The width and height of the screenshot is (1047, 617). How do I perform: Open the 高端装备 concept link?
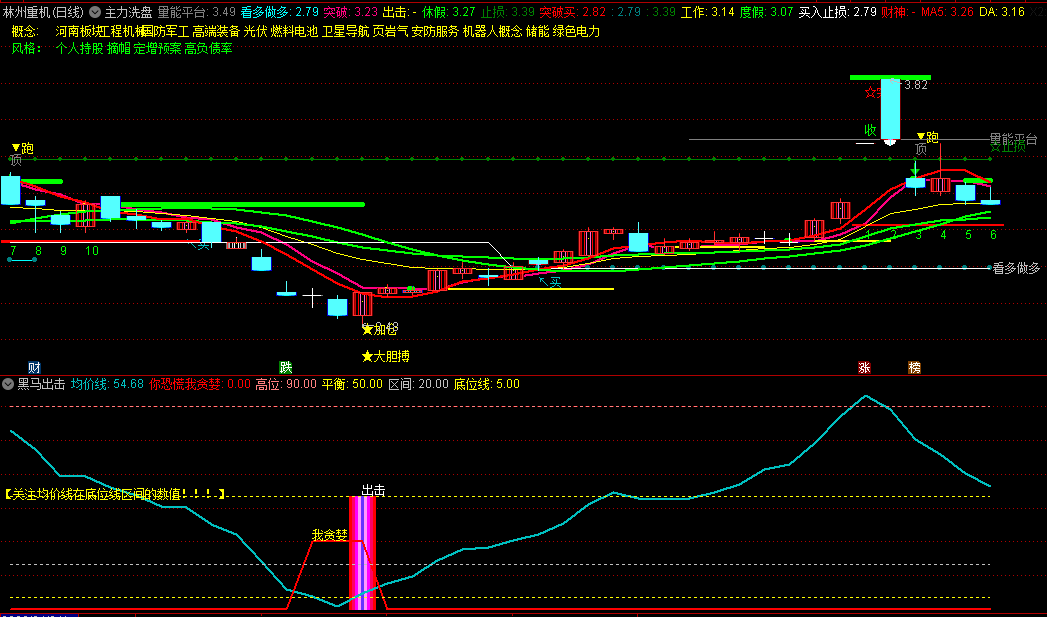pos(216,31)
